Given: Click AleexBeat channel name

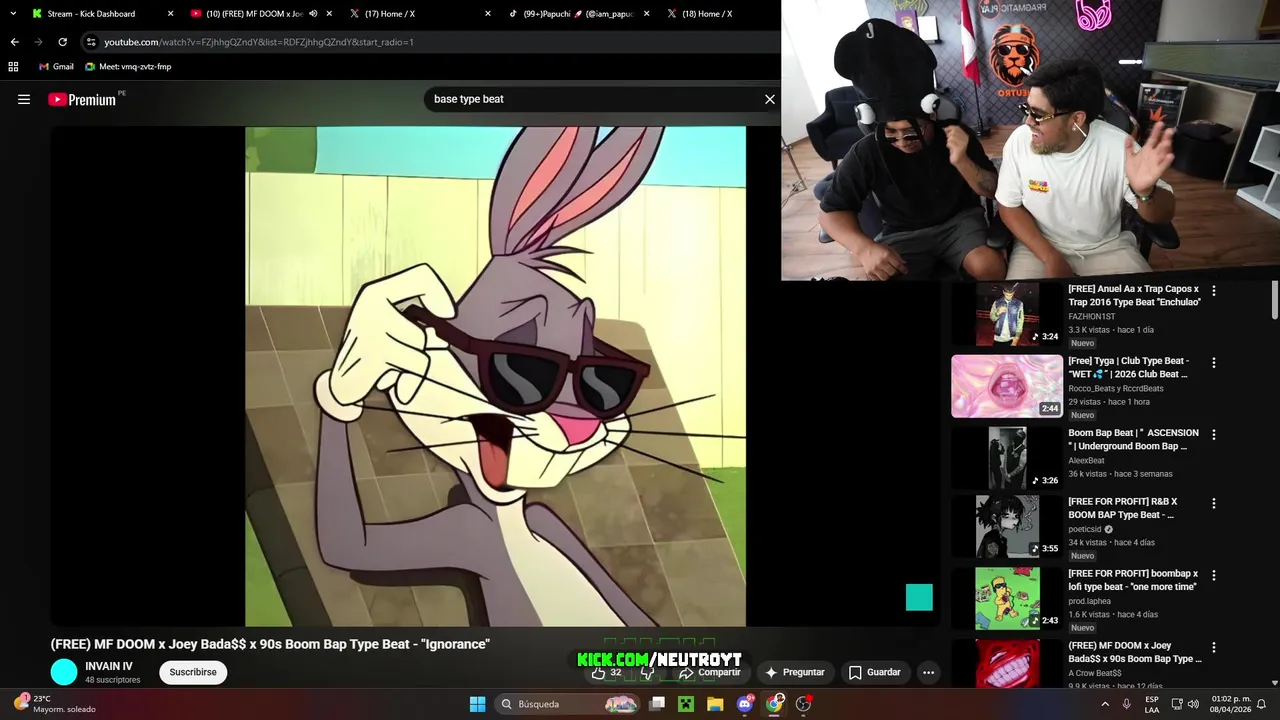Looking at the screenshot, I should pyautogui.click(x=1086, y=460).
